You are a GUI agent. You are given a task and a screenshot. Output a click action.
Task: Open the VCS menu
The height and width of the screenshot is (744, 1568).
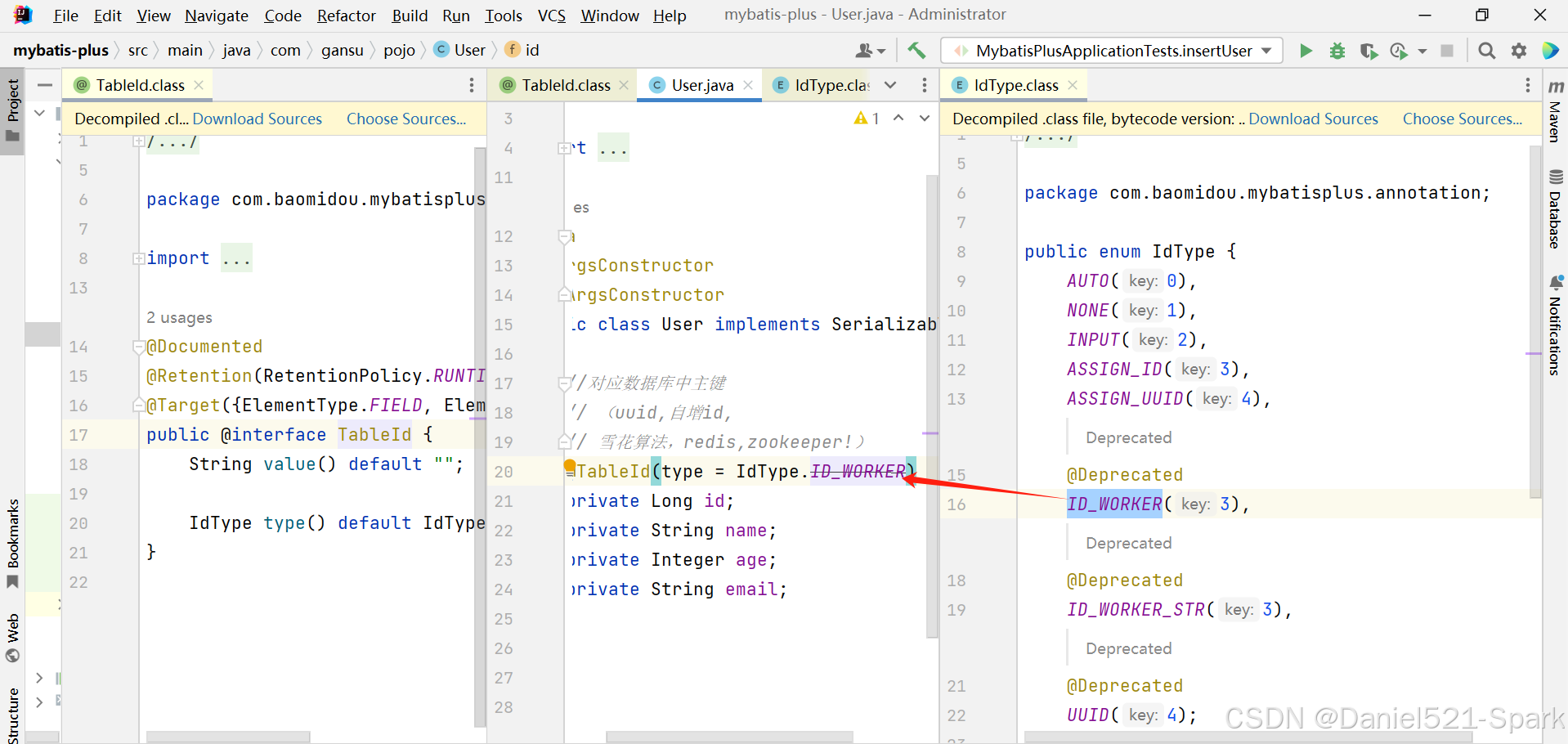point(552,16)
